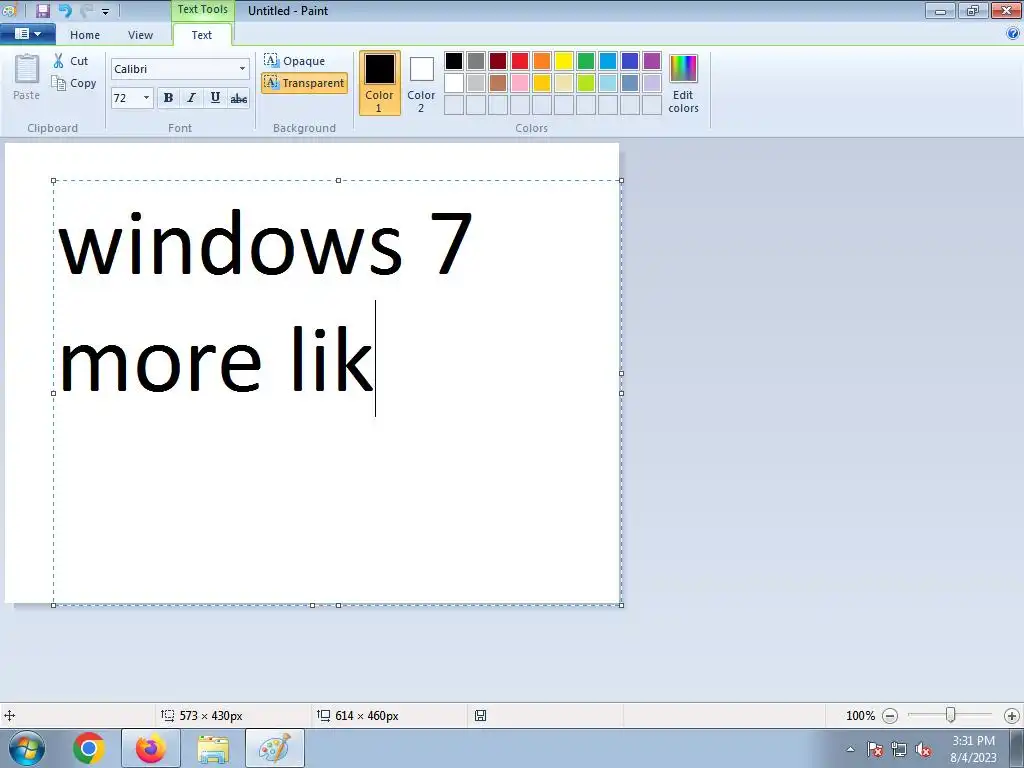Click the selection size icon in status bar
This screenshot has height=768, width=1024.
(x=168, y=715)
